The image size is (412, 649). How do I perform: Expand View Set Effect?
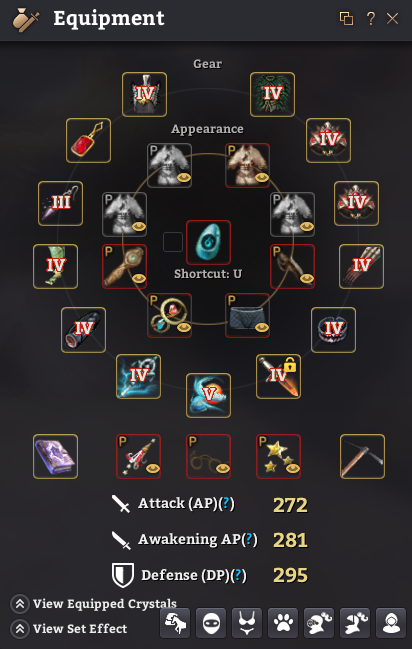point(69,629)
